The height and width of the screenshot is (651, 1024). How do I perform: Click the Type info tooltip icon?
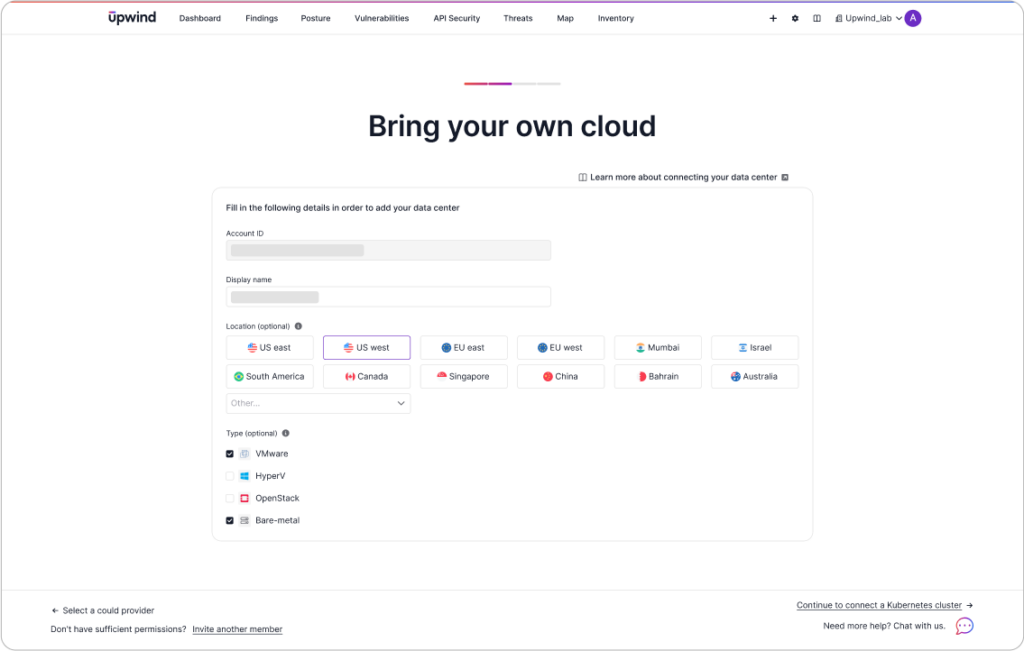(285, 433)
